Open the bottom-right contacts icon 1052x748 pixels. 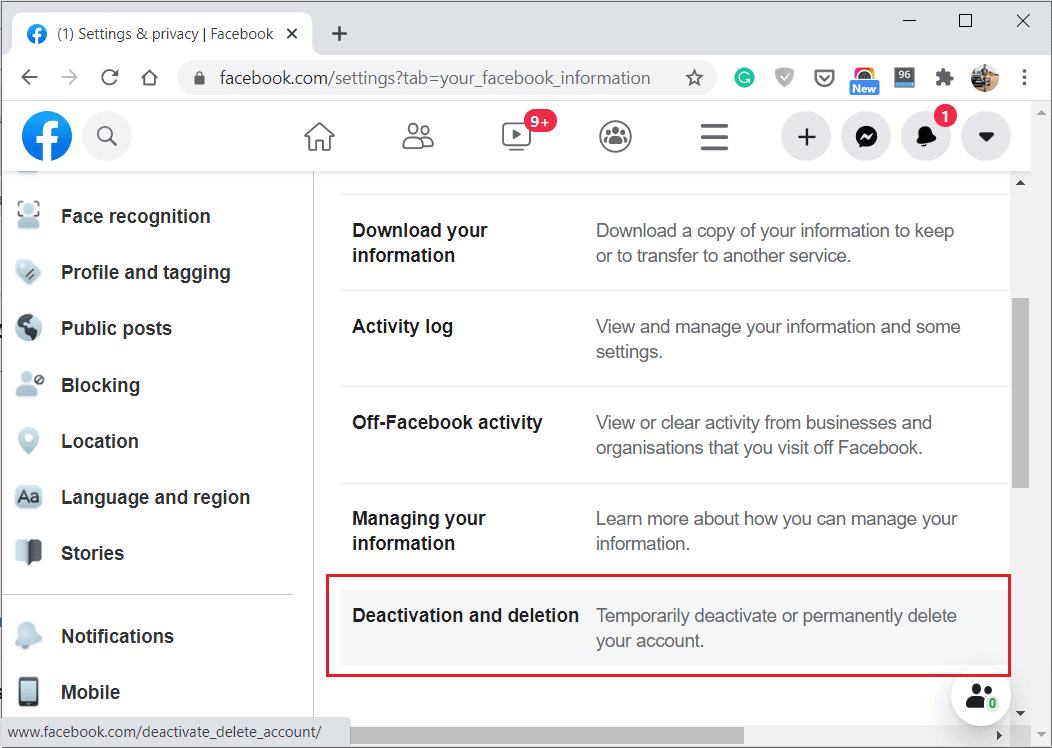click(980, 697)
